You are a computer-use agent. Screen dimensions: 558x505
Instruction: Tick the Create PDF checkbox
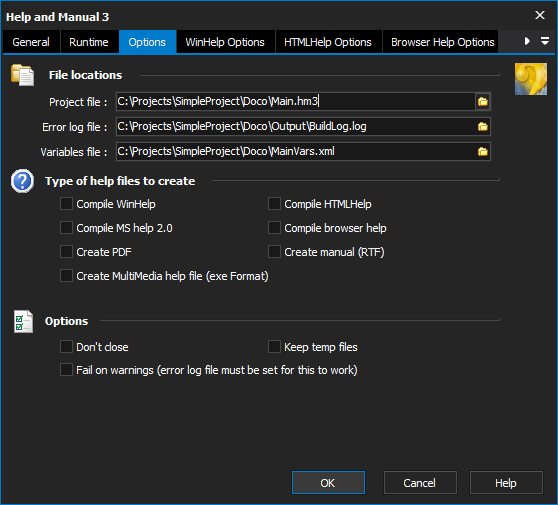[66, 252]
